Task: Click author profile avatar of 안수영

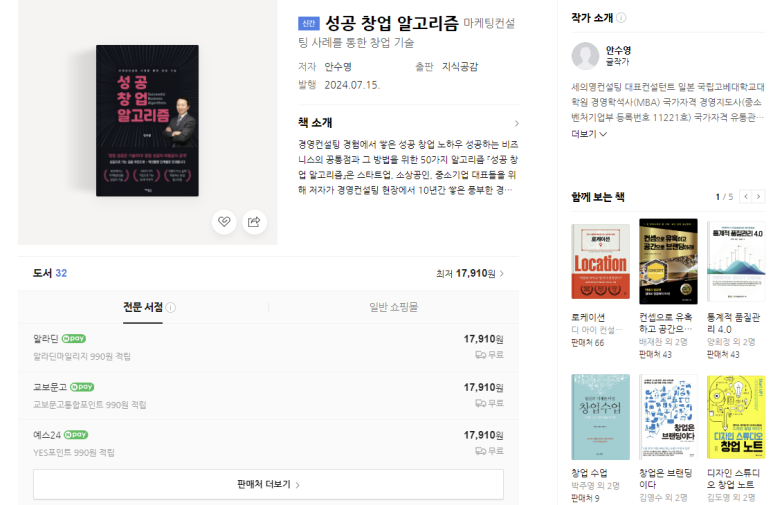Action: (585, 56)
